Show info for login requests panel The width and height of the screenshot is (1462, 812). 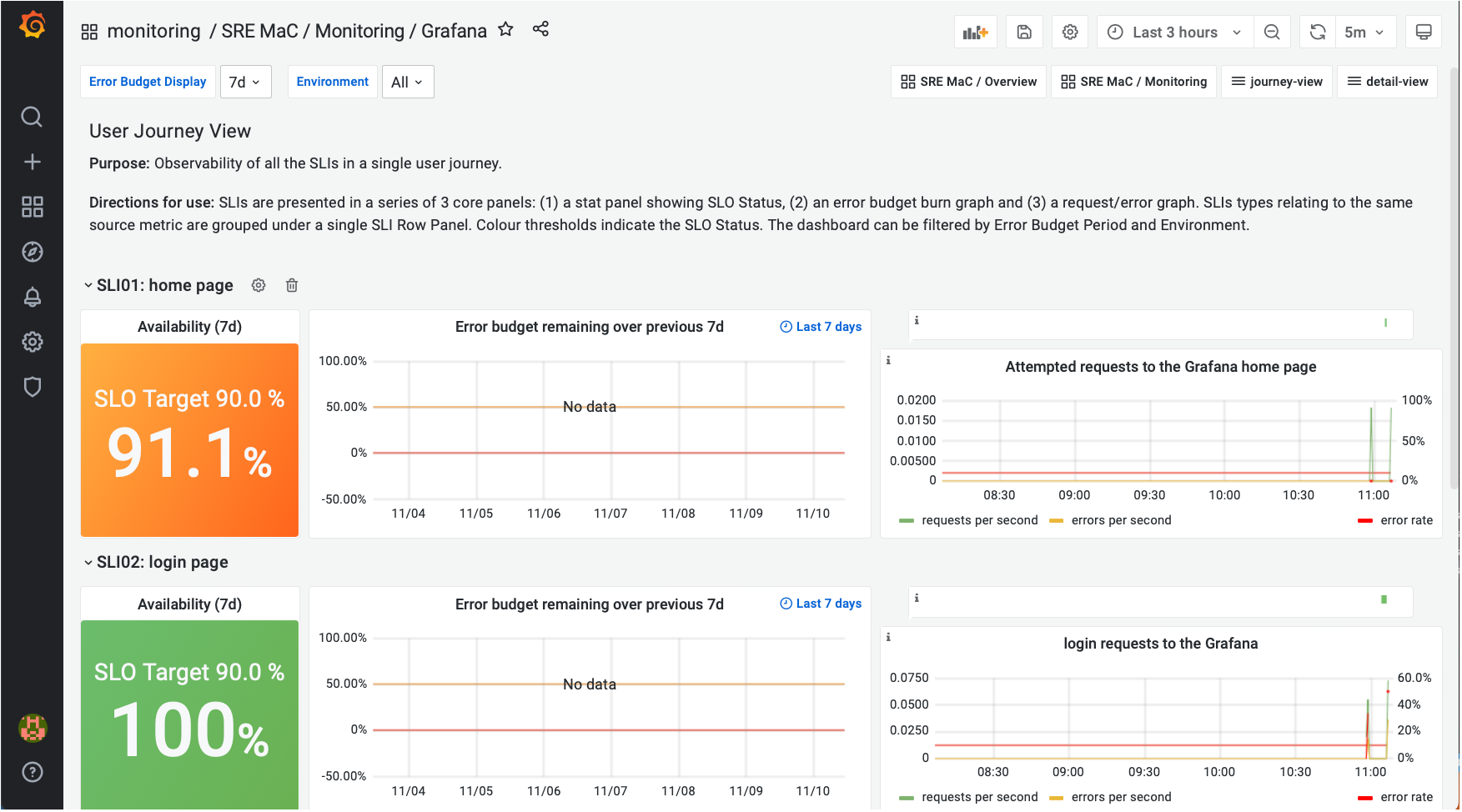pos(888,637)
